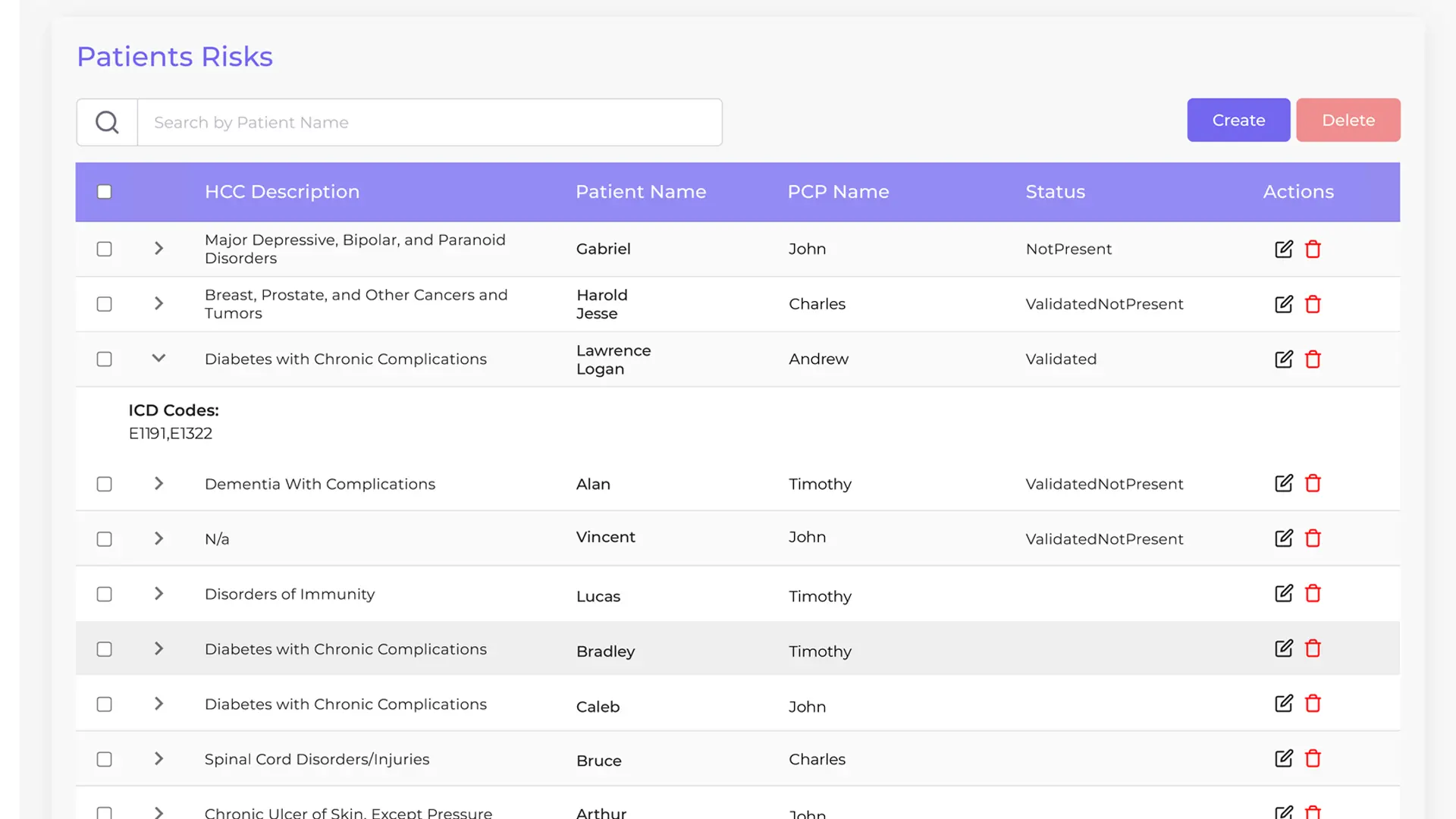Click the search magnifier icon
This screenshot has width=1456, height=819.
107,122
